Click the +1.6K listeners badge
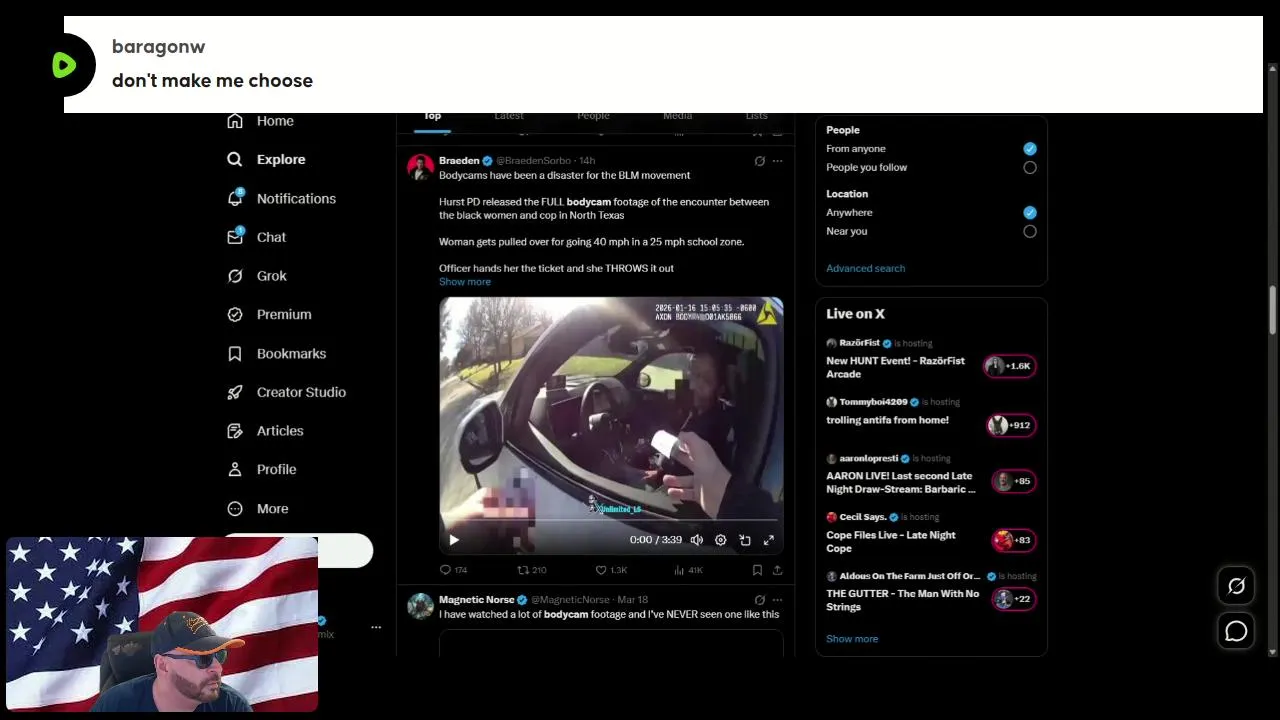 coord(1008,366)
